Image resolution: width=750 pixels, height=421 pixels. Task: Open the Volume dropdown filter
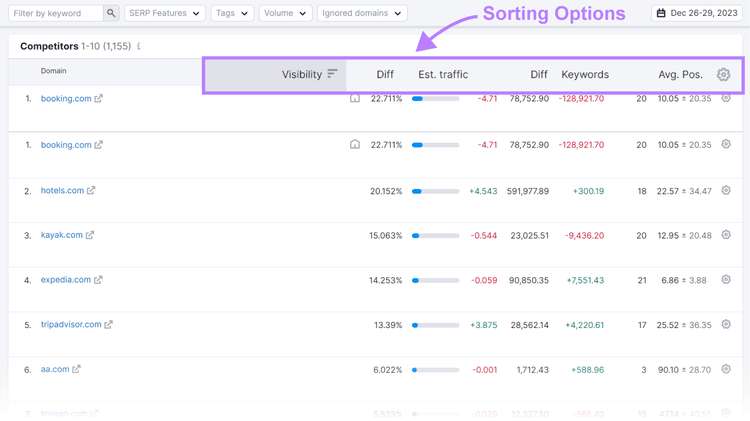click(x=286, y=13)
